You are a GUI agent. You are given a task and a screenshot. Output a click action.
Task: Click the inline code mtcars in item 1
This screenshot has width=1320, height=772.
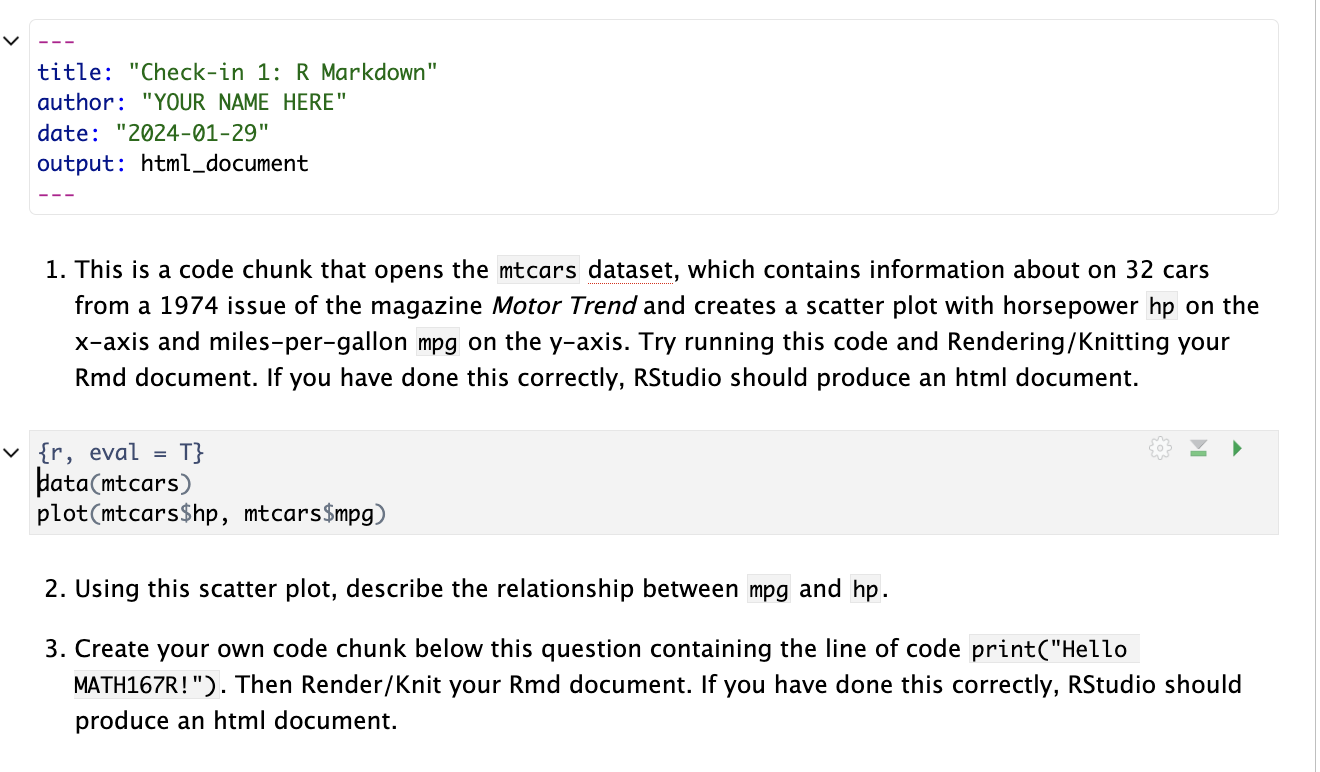[x=538, y=270]
